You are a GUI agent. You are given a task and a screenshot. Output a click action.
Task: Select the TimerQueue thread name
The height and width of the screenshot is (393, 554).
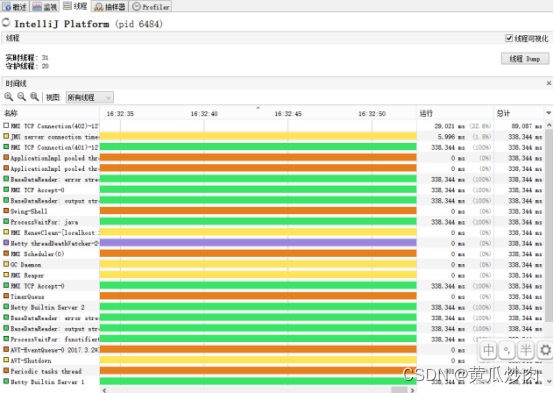coord(27,297)
